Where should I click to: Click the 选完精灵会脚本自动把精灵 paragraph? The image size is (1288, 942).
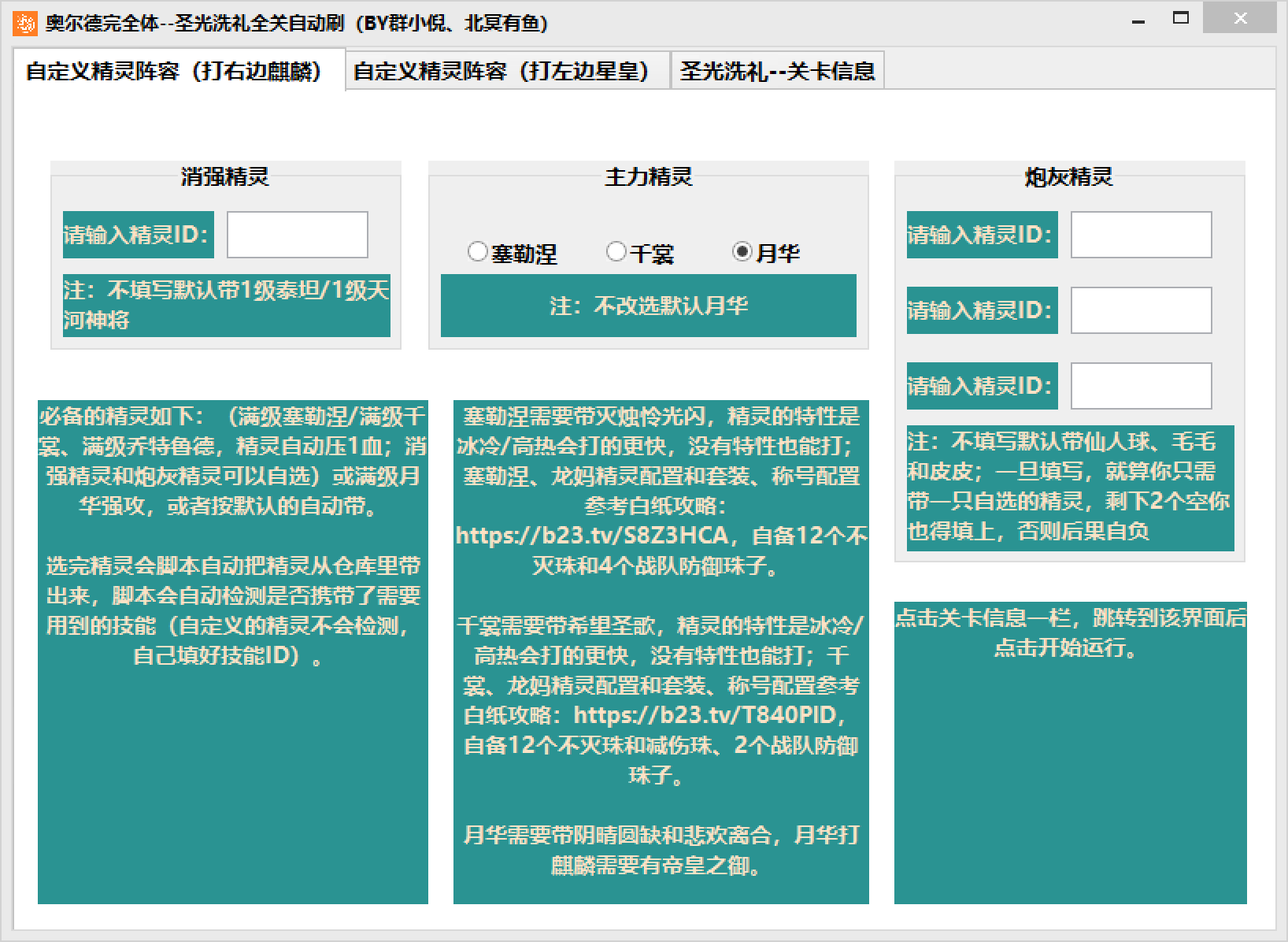pyautogui.click(x=233, y=610)
